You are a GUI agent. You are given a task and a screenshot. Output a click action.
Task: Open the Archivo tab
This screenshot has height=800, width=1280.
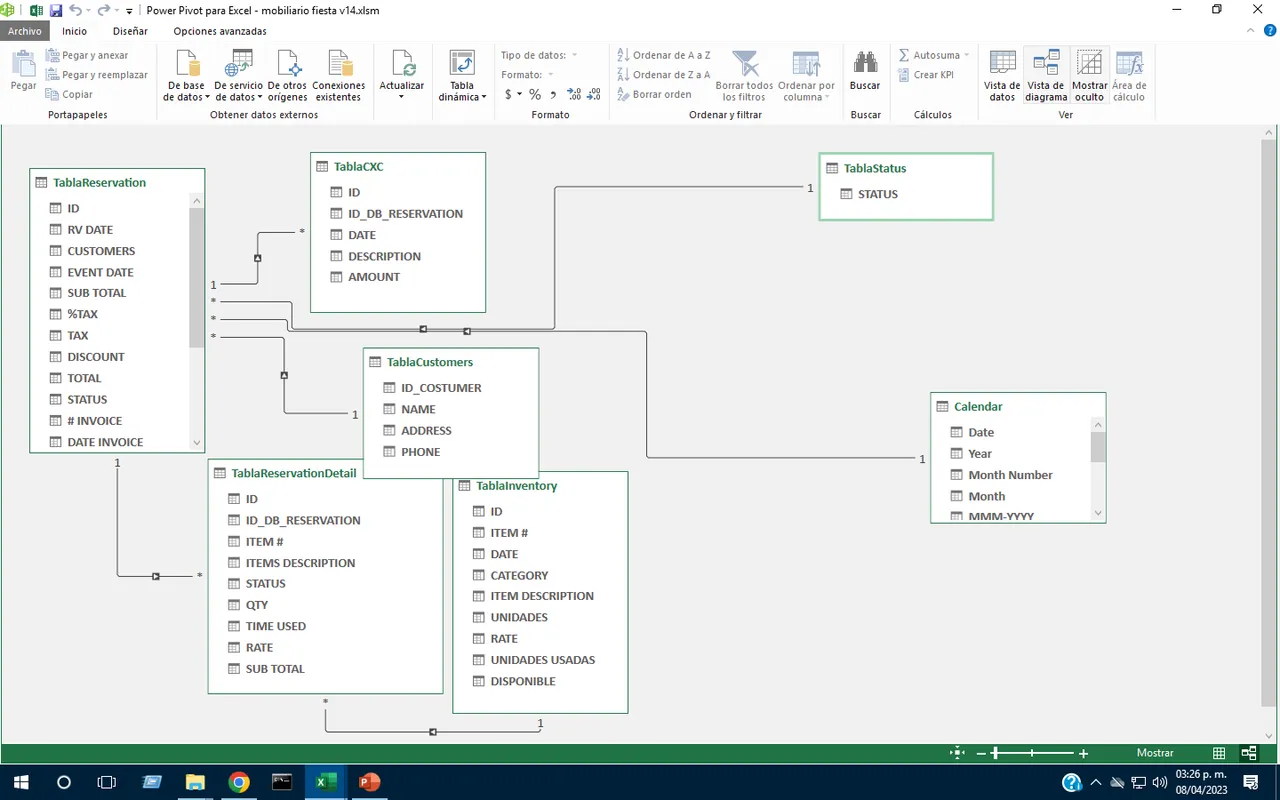pyautogui.click(x=25, y=31)
